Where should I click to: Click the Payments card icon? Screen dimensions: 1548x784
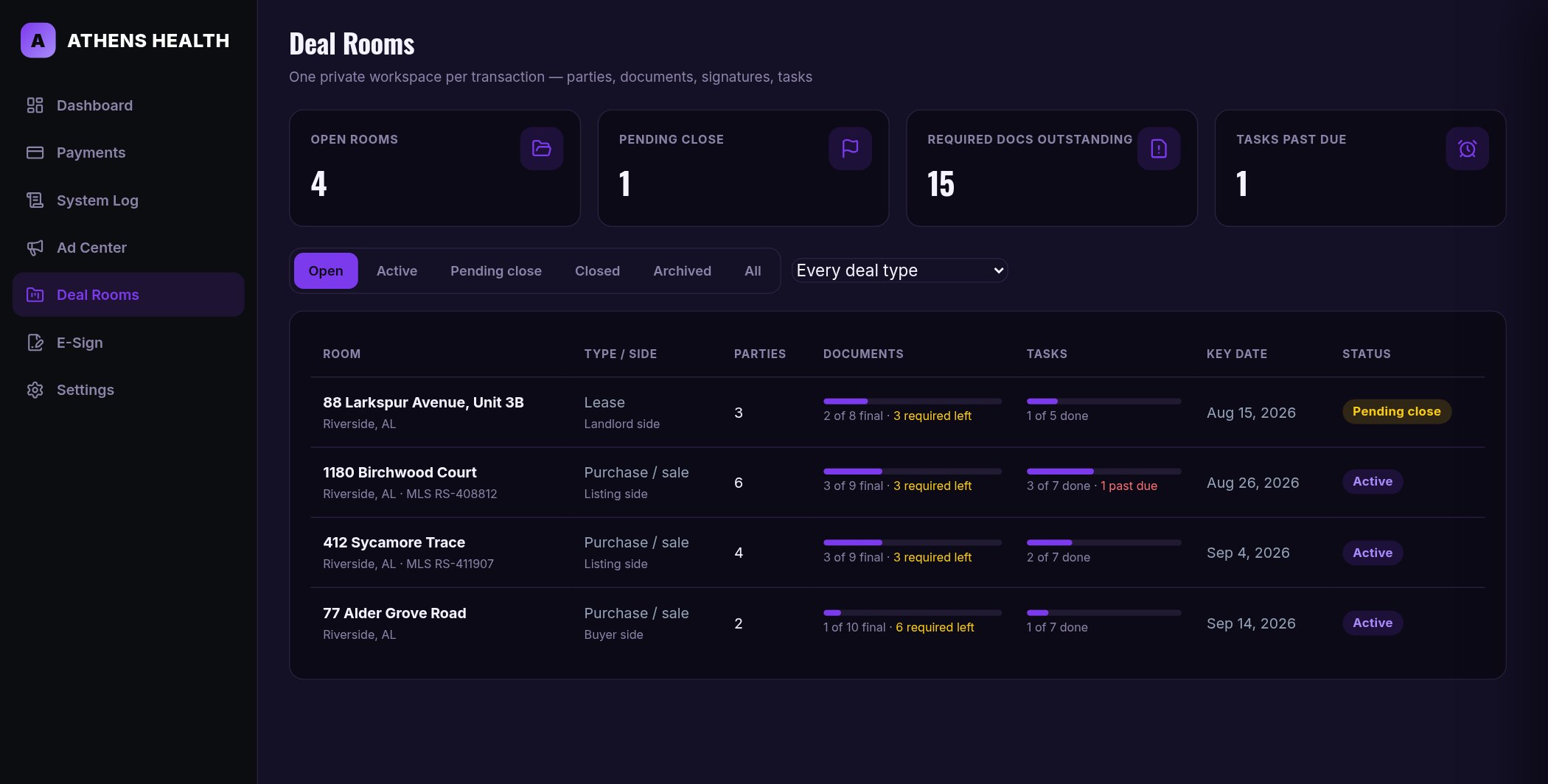point(35,153)
